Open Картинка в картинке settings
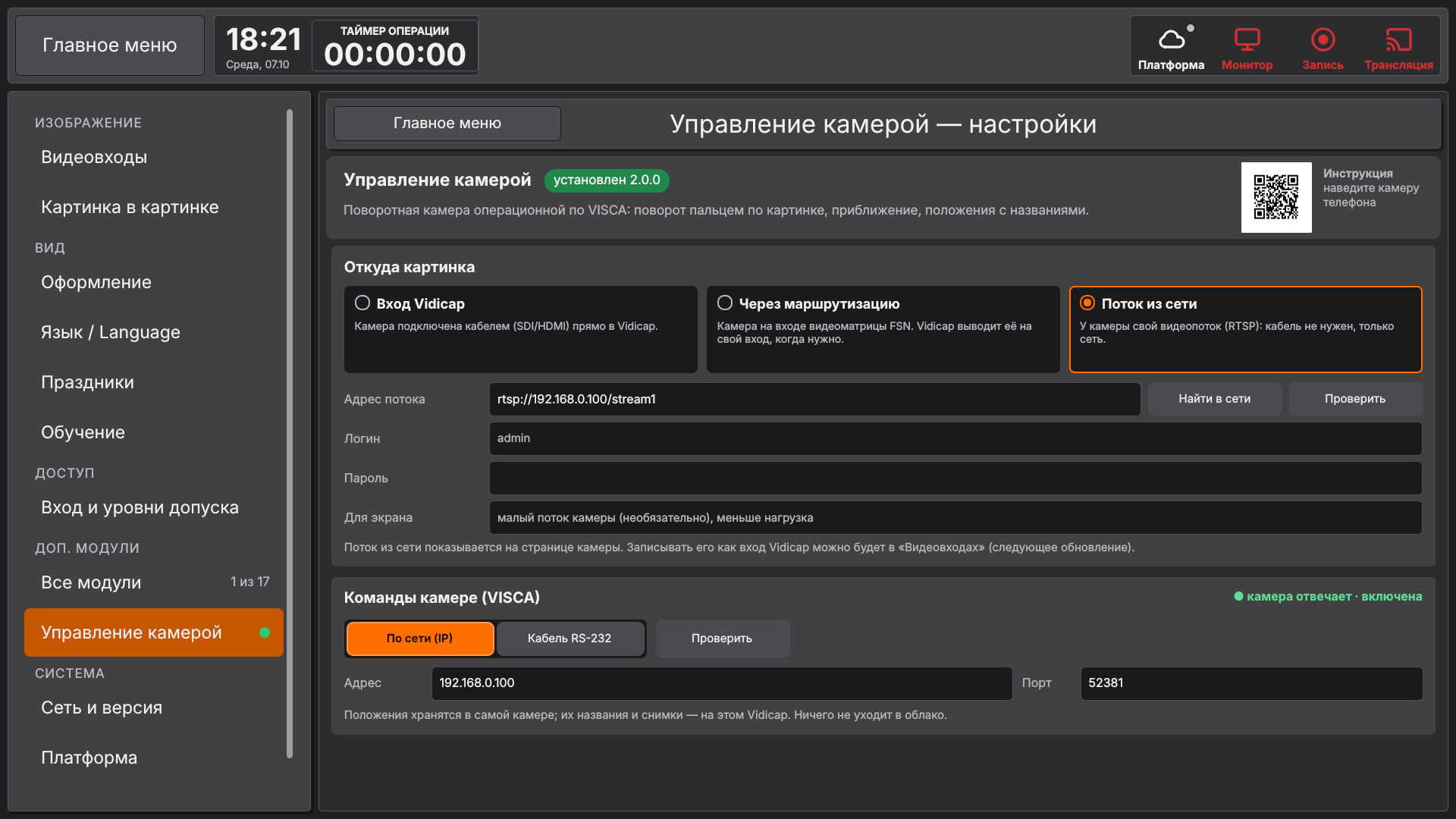The height and width of the screenshot is (819, 1456). (153, 207)
